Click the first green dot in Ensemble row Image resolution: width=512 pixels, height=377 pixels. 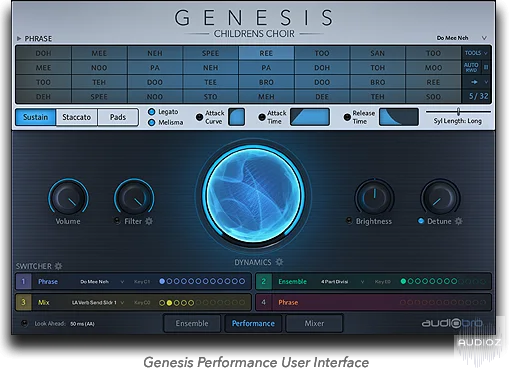point(403,281)
